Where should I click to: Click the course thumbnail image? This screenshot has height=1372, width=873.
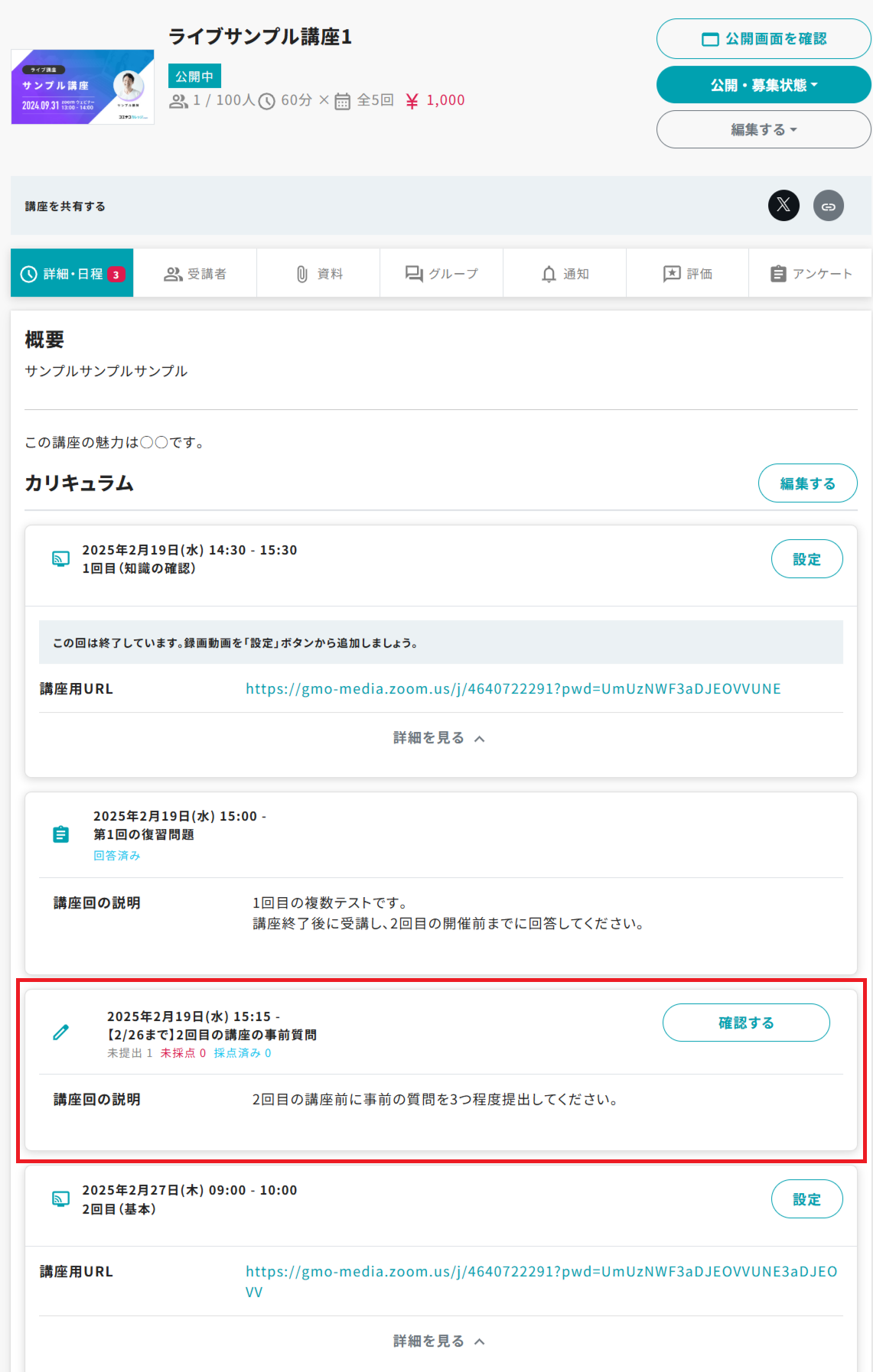[x=83, y=87]
